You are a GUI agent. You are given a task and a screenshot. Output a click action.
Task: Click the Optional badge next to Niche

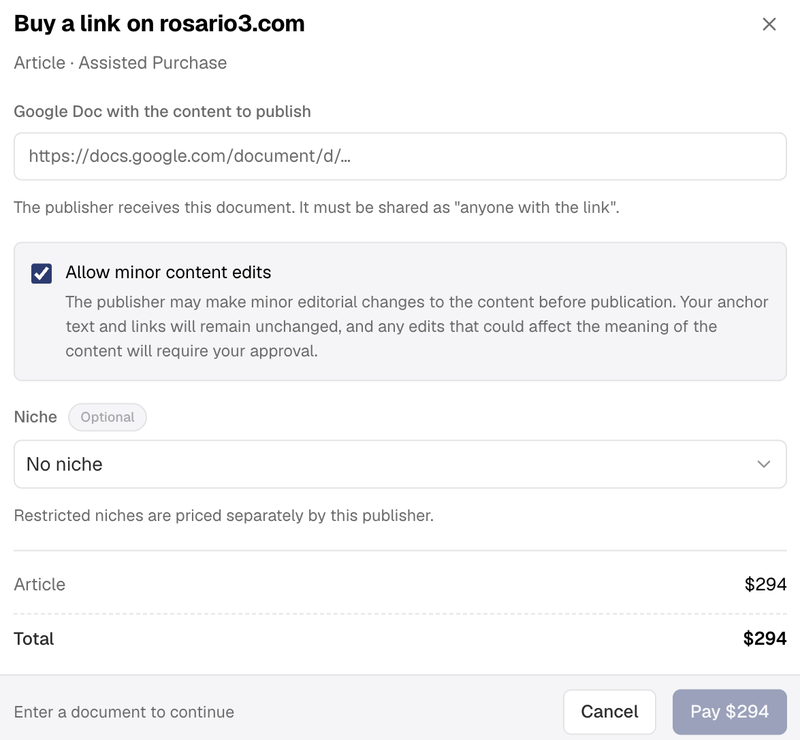point(107,417)
